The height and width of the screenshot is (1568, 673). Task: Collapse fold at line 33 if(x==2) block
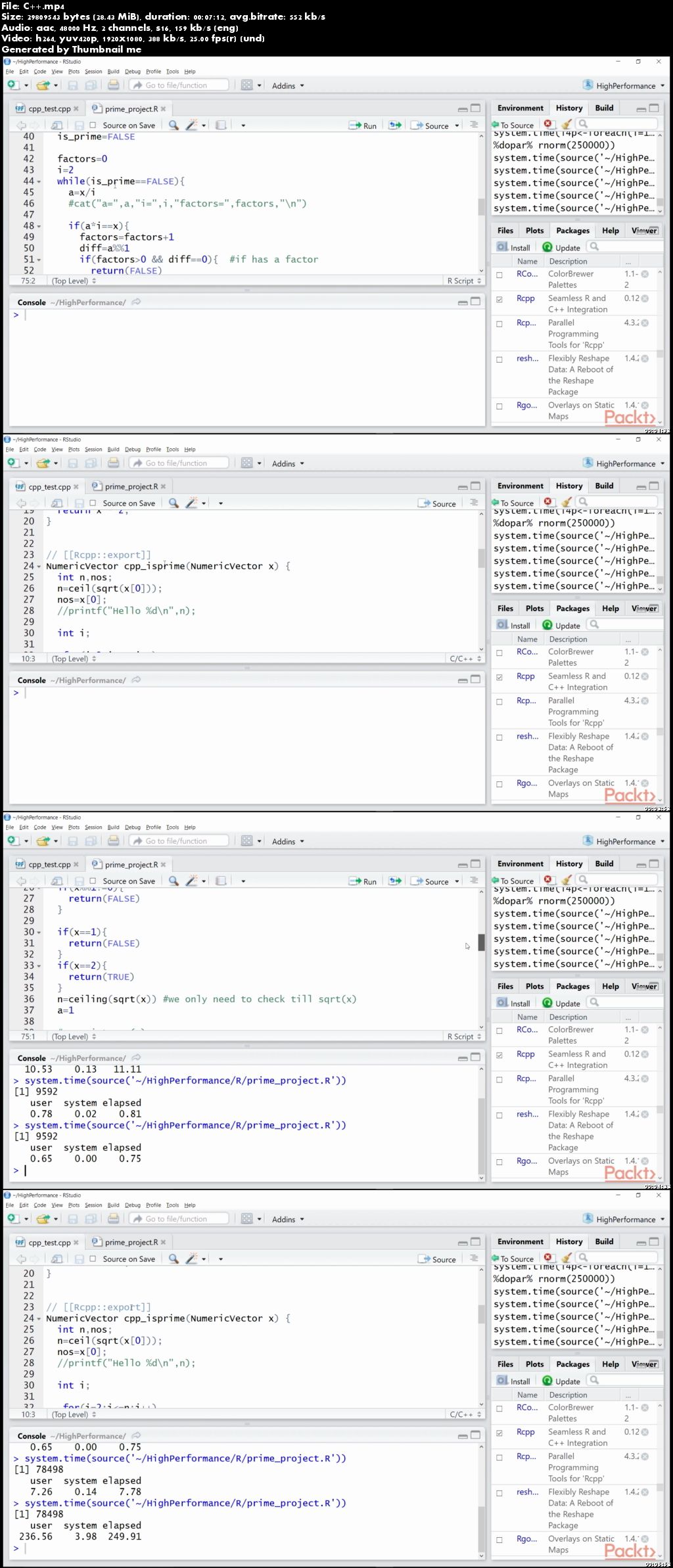[x=39, y=965]
